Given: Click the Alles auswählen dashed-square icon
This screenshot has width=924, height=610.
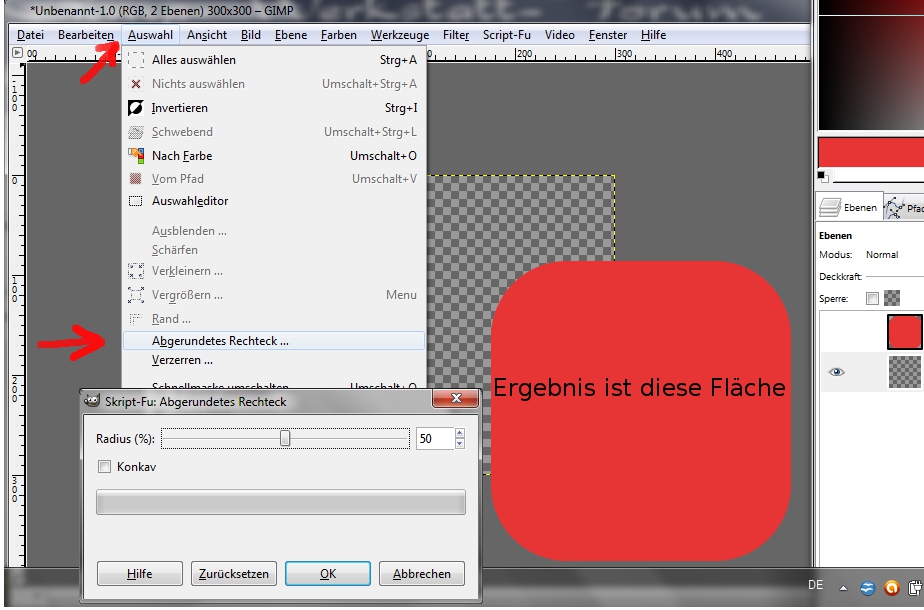Looking at the screenshot, I should click(136, 60).
